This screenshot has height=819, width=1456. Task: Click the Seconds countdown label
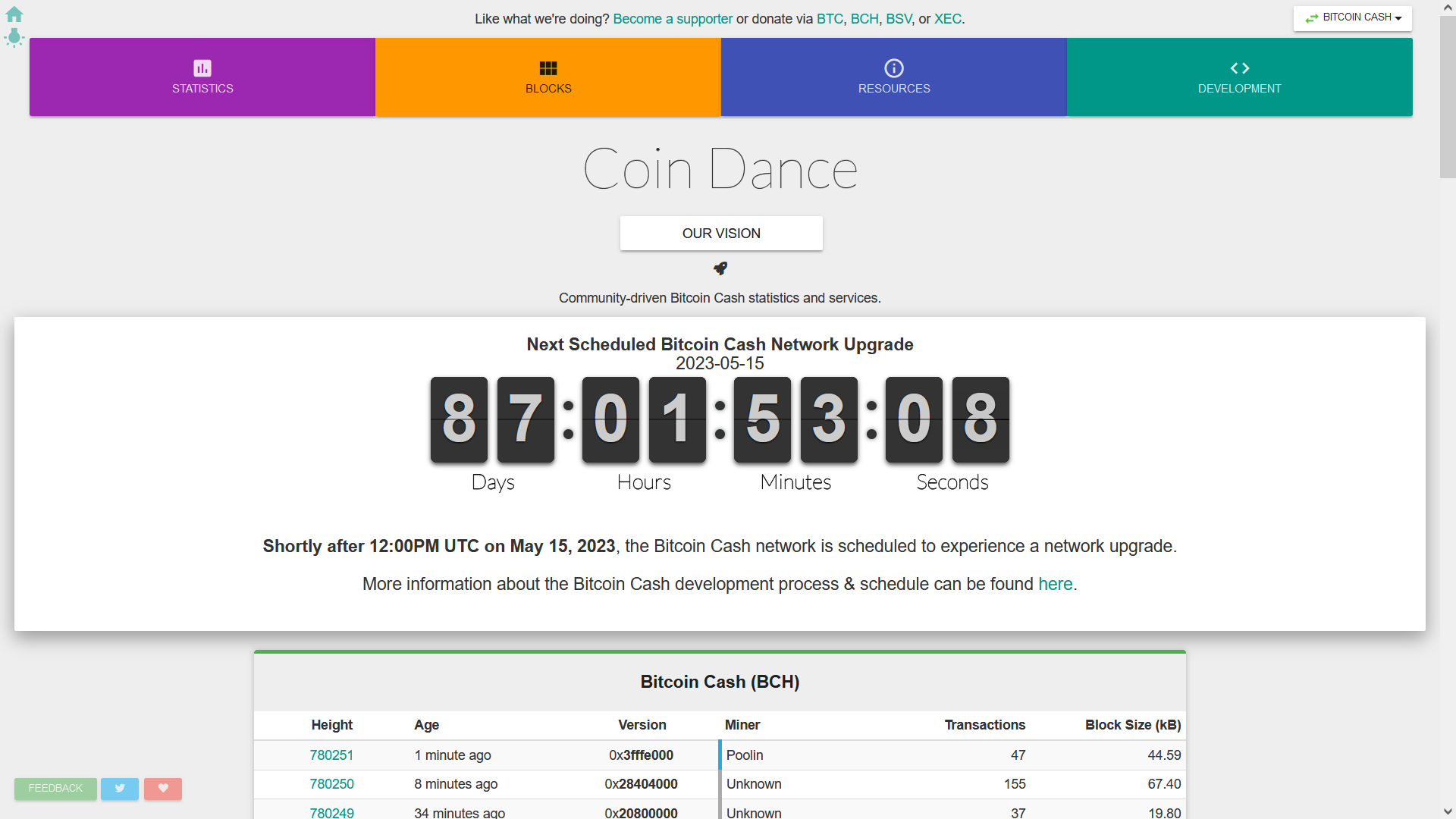click(952, 482)
